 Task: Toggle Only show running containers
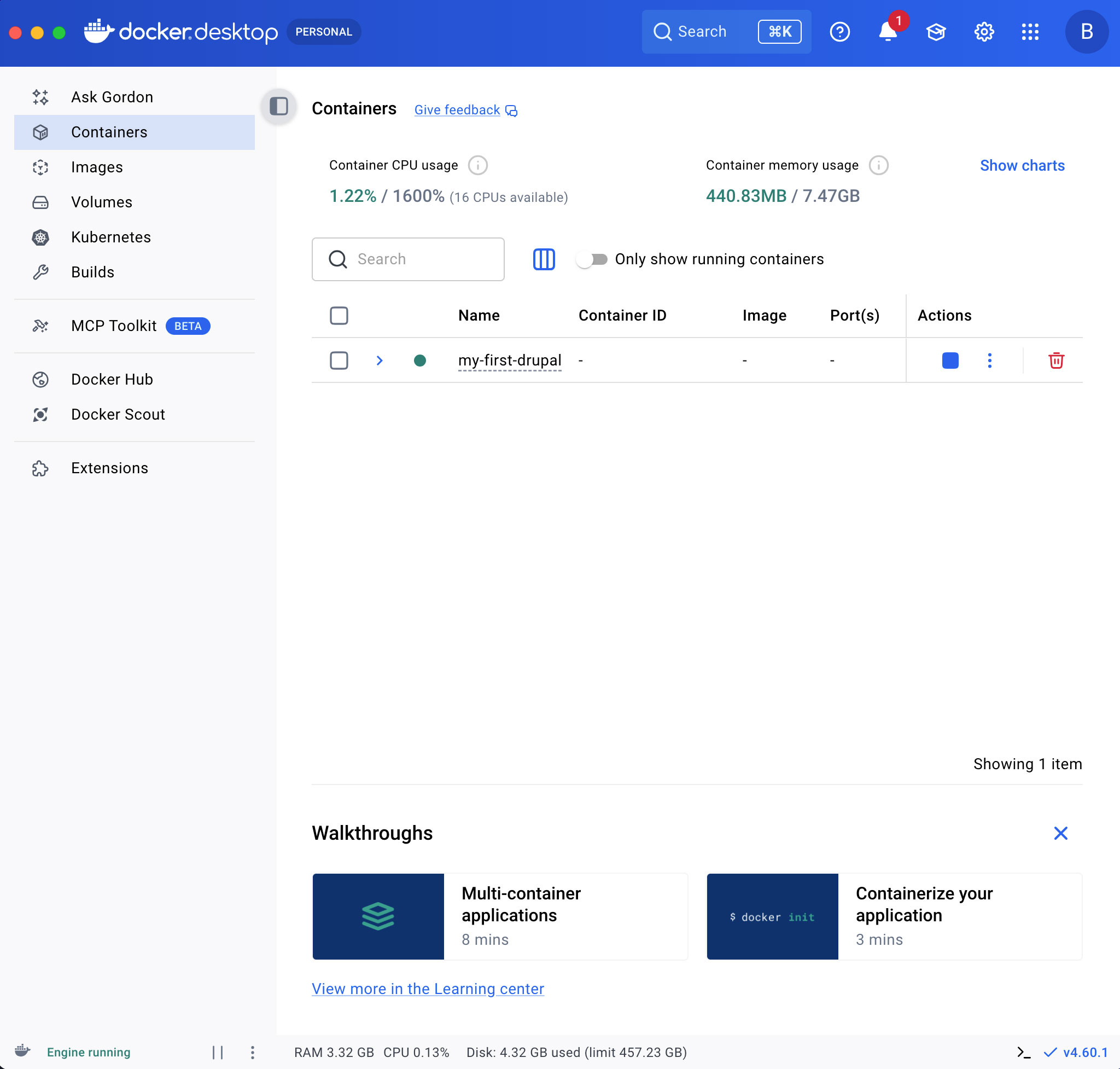pos(591,259)
